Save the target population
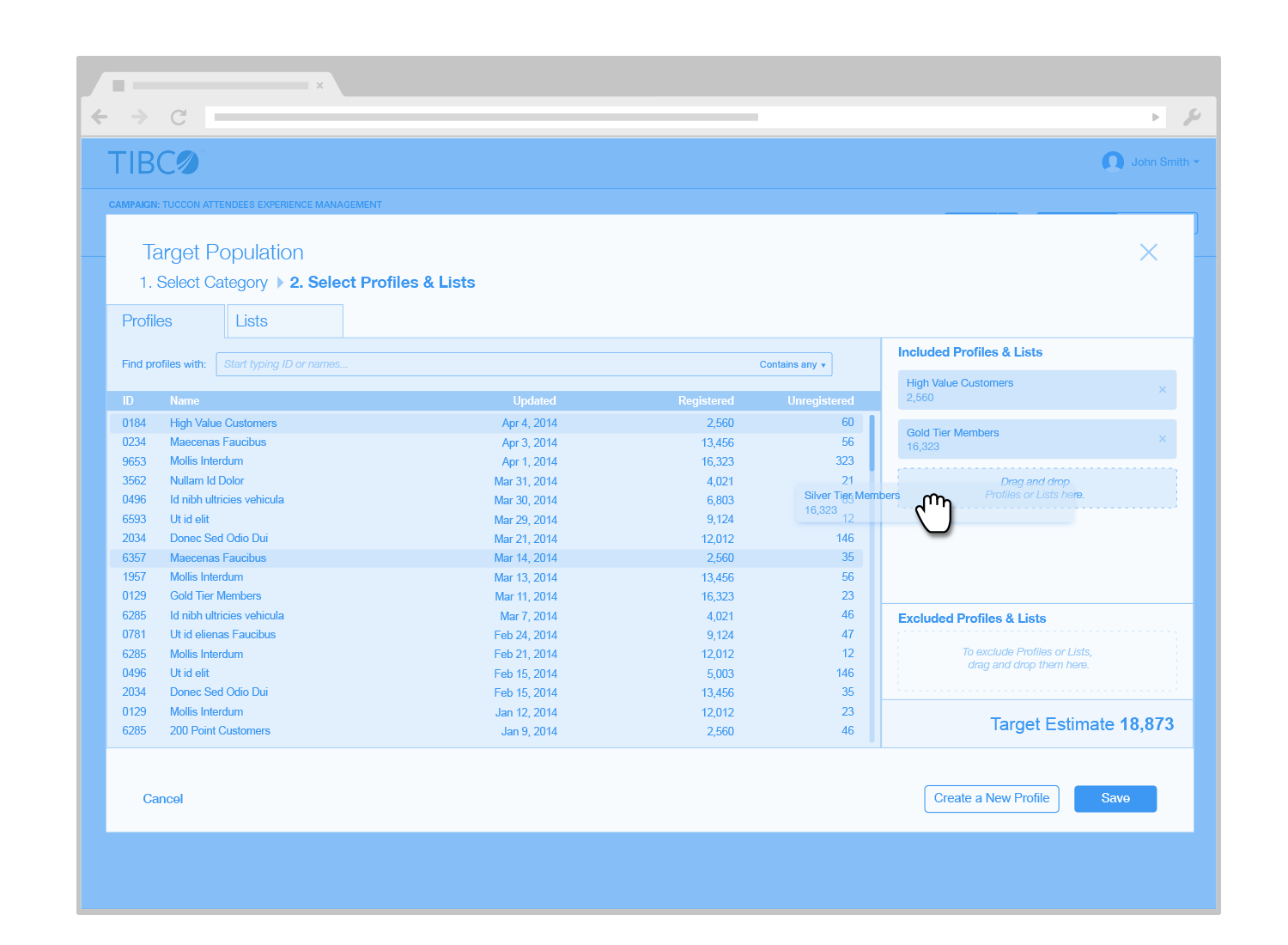Screen dimensions: 1288x945 click(x=1115, y=799)
